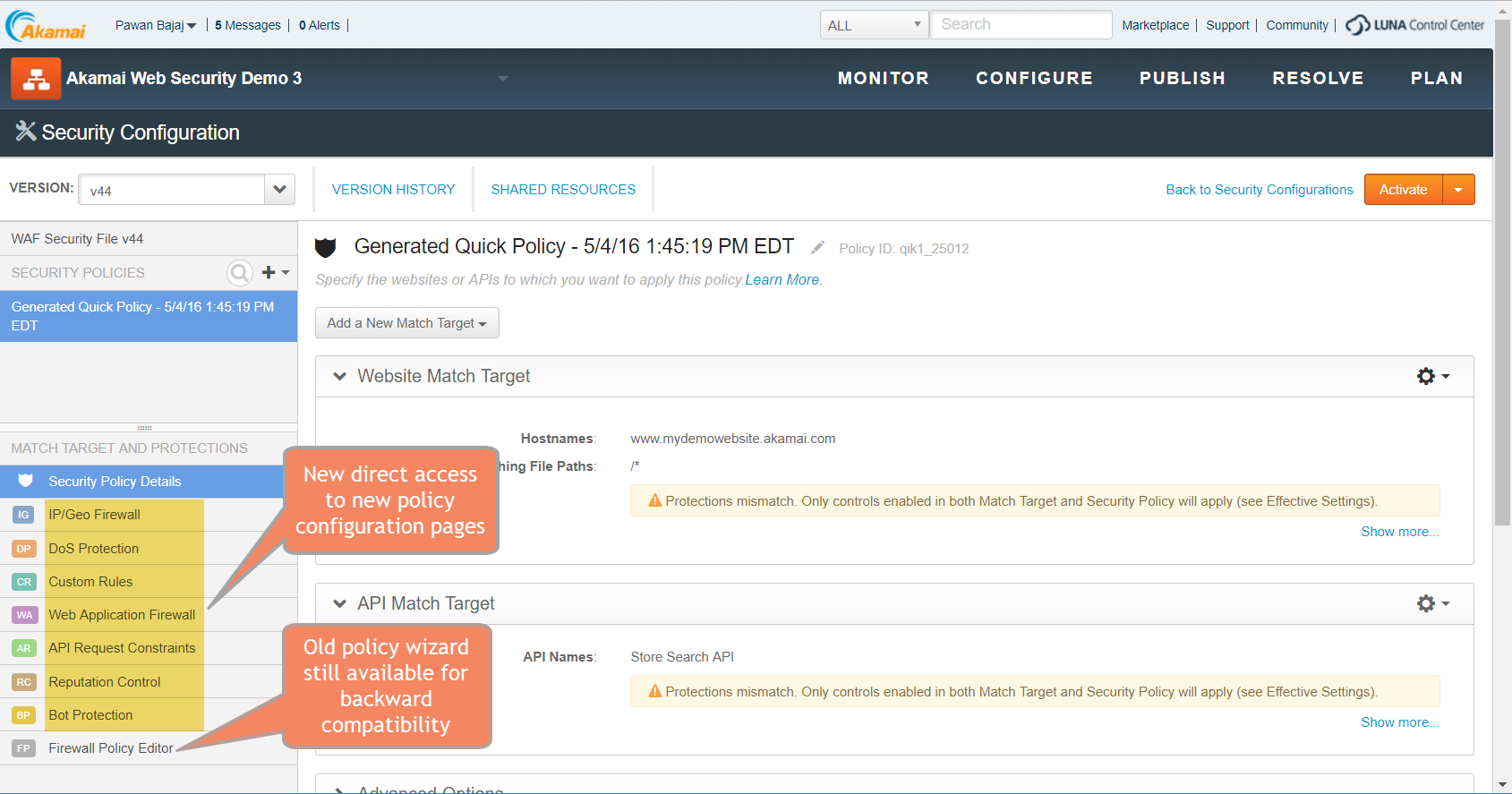Click the search magnifier icon in Security Policies

tap(240, 272)
